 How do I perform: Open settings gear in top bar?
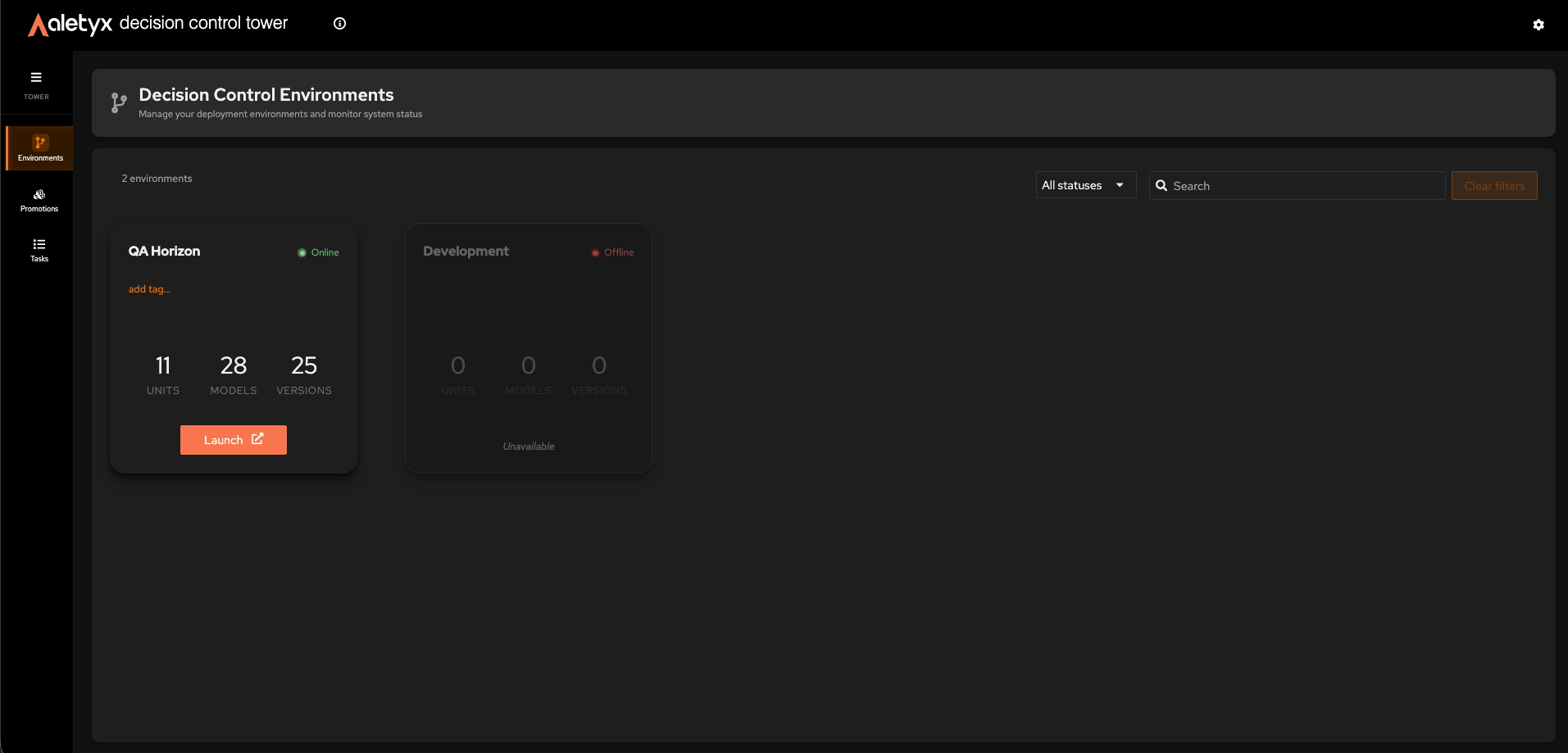pyautogui.click(x=1538, y=25)
